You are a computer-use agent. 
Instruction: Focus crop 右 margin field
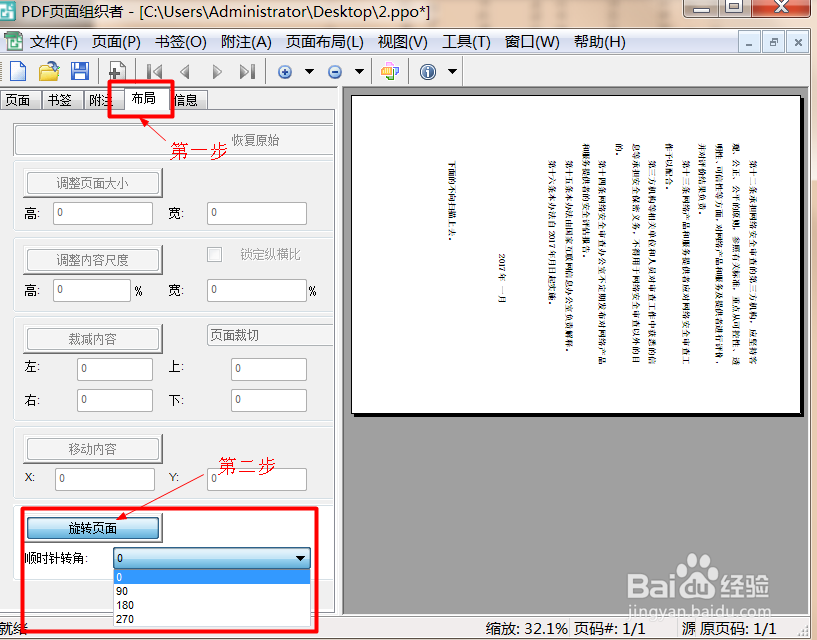coord(115,400)
